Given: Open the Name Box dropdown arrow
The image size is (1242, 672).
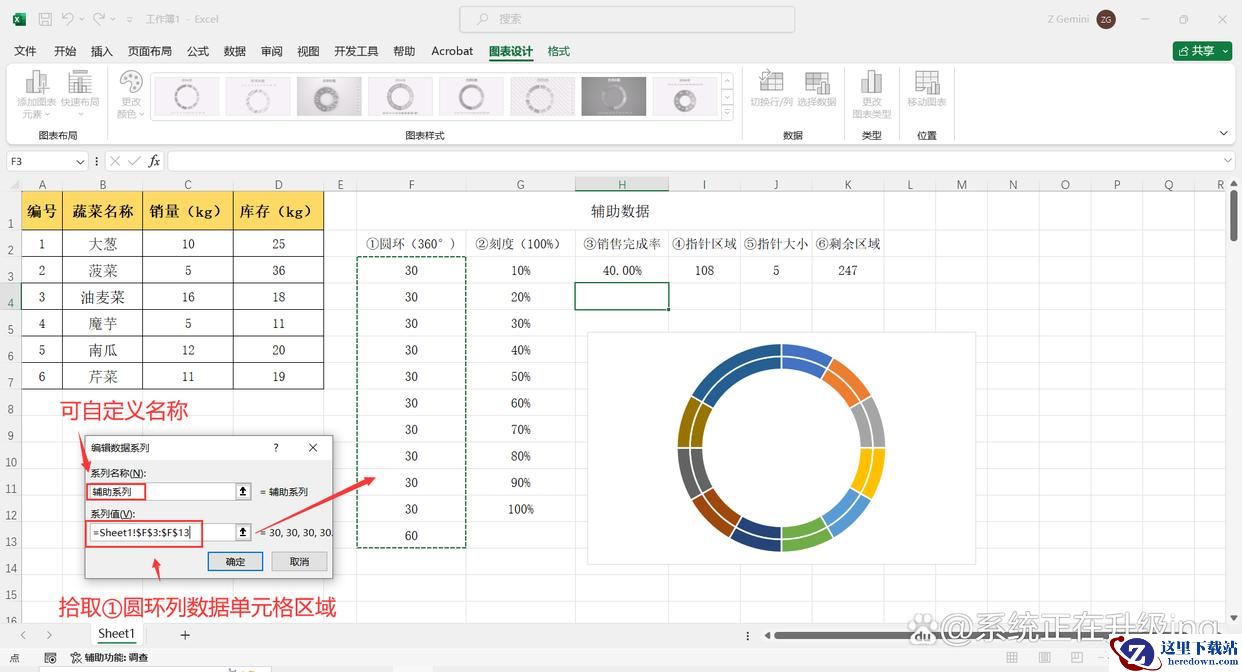Looking at the screenshot, I should [x=80, y=161].
